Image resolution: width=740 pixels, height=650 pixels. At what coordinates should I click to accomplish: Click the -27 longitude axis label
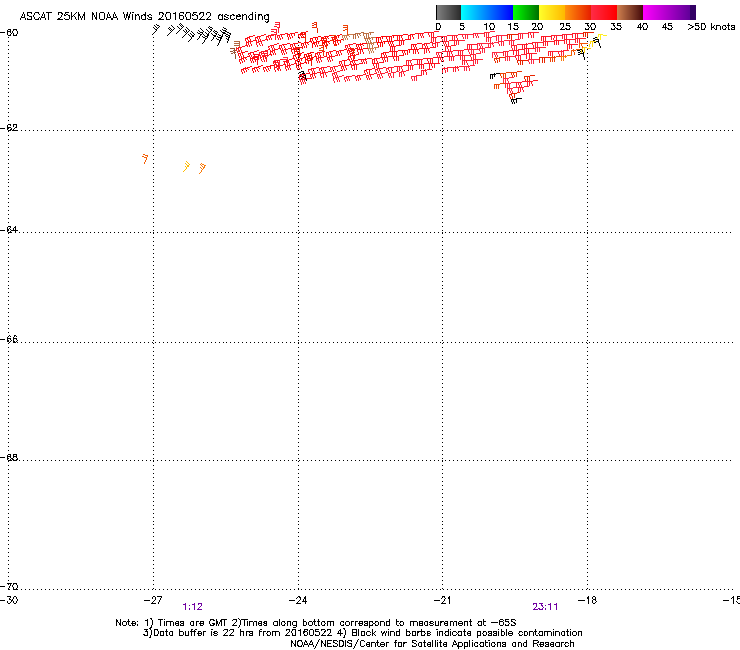click(153, 600)
